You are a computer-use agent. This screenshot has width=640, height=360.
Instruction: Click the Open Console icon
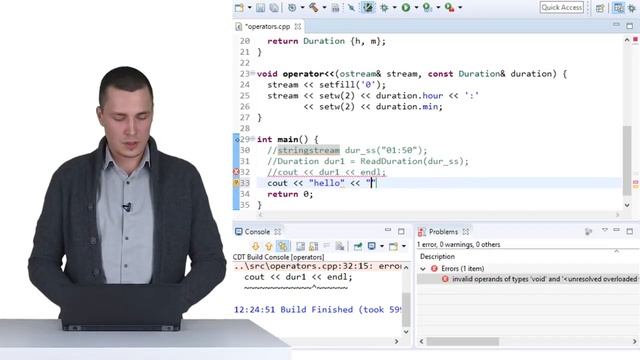[393, 246]
